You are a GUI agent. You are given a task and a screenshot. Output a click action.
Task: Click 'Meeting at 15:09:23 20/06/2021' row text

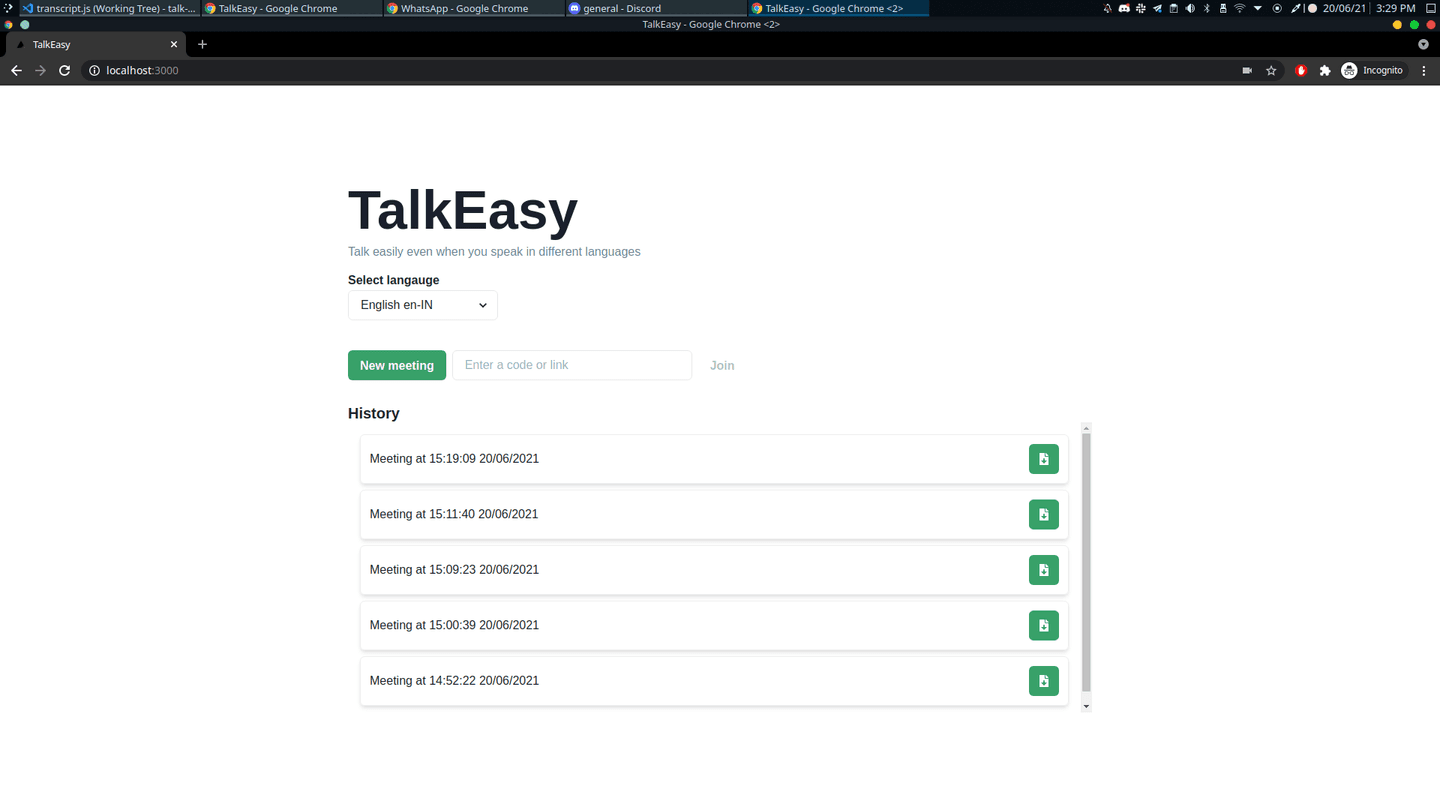pyautogui.click(x=454, y=570)
